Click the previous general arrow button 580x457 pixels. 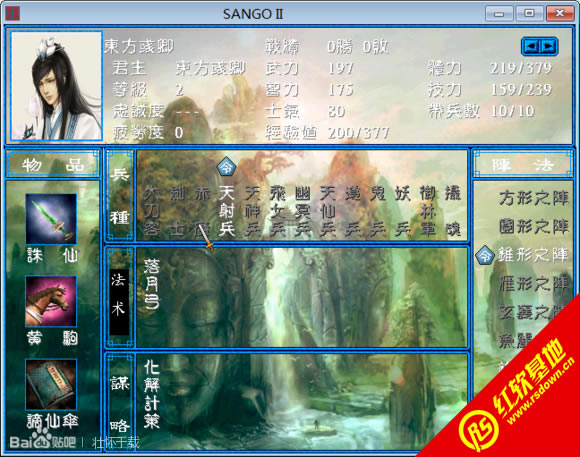(531, 46)
